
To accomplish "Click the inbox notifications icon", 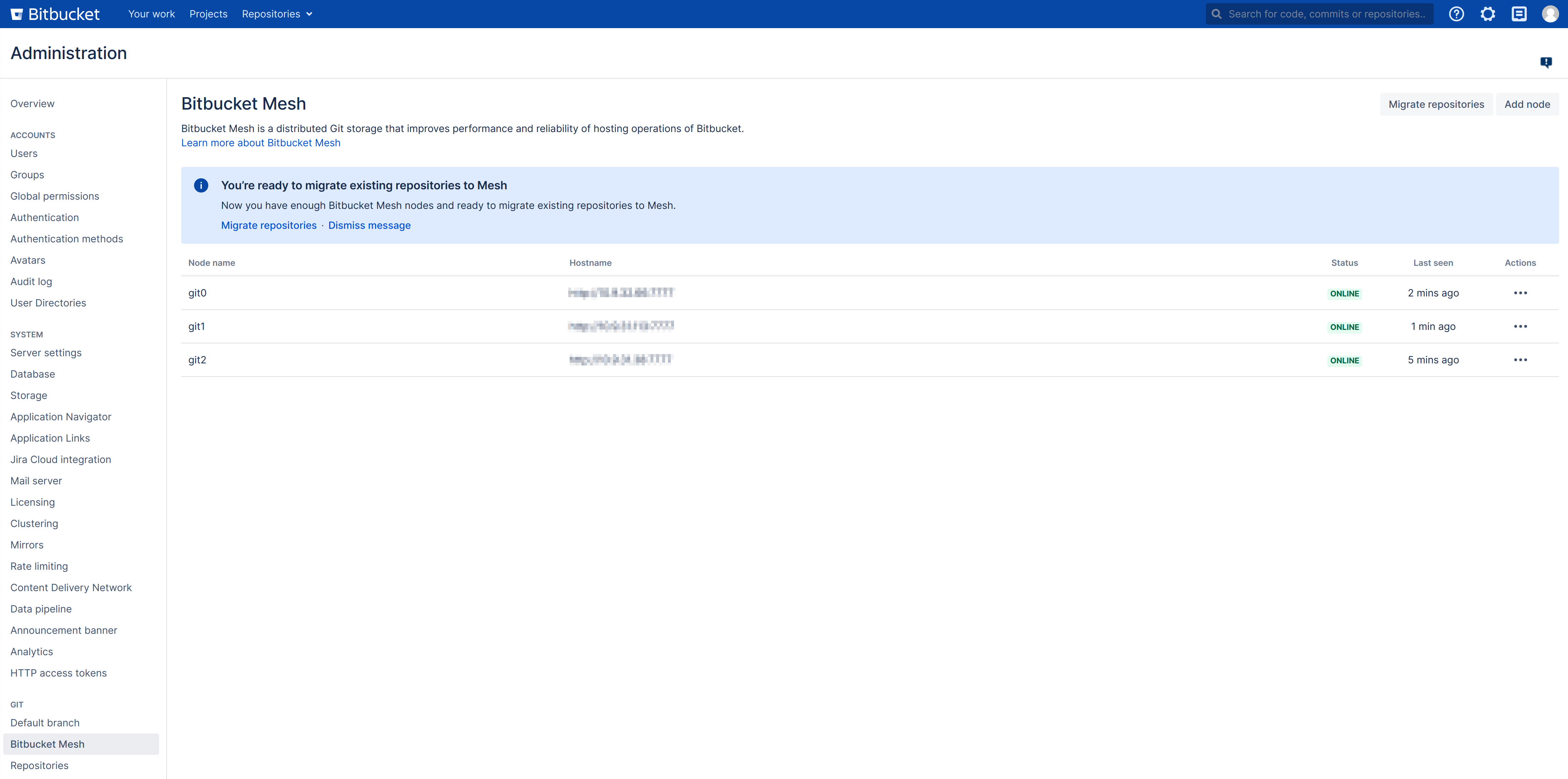I will click(1519, 14).
